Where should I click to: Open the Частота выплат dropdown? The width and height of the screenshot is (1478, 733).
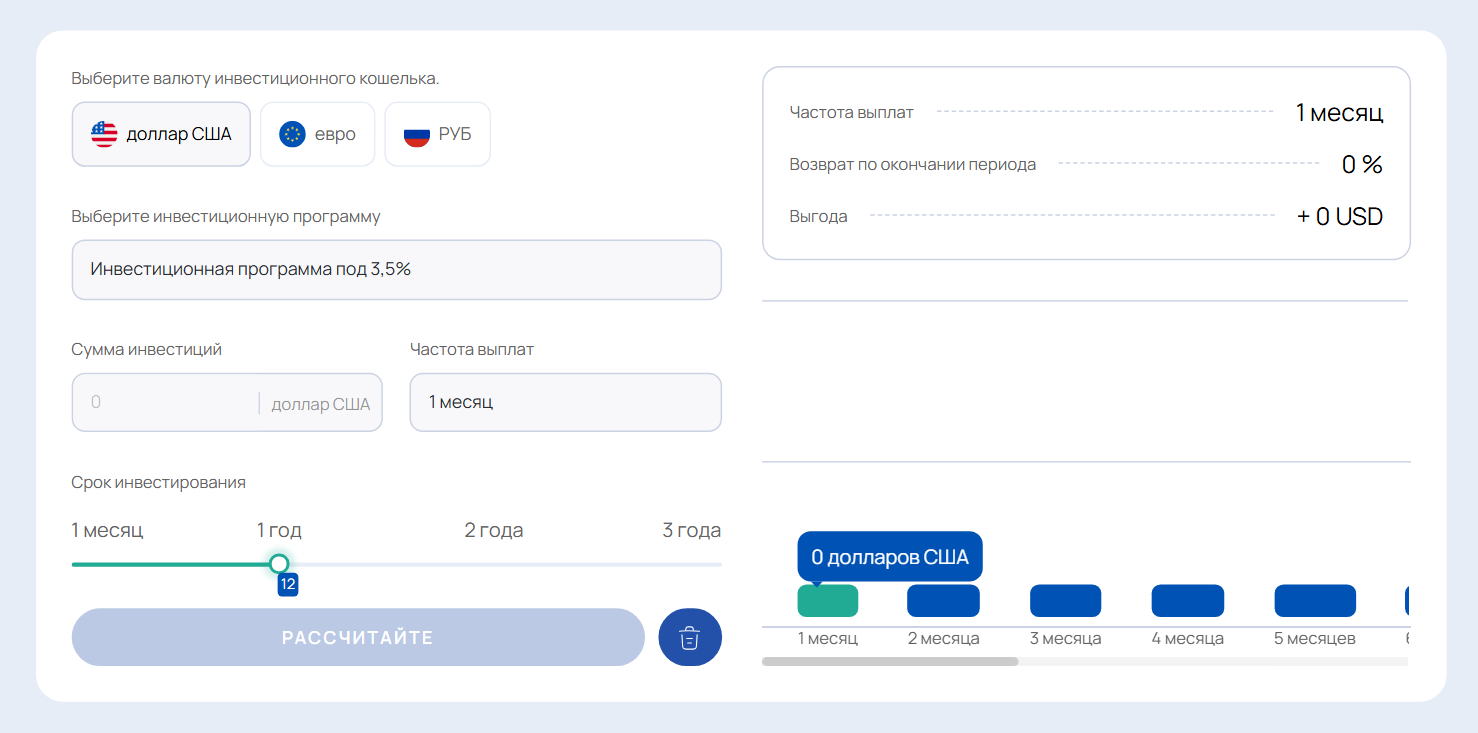pos(565,402)
